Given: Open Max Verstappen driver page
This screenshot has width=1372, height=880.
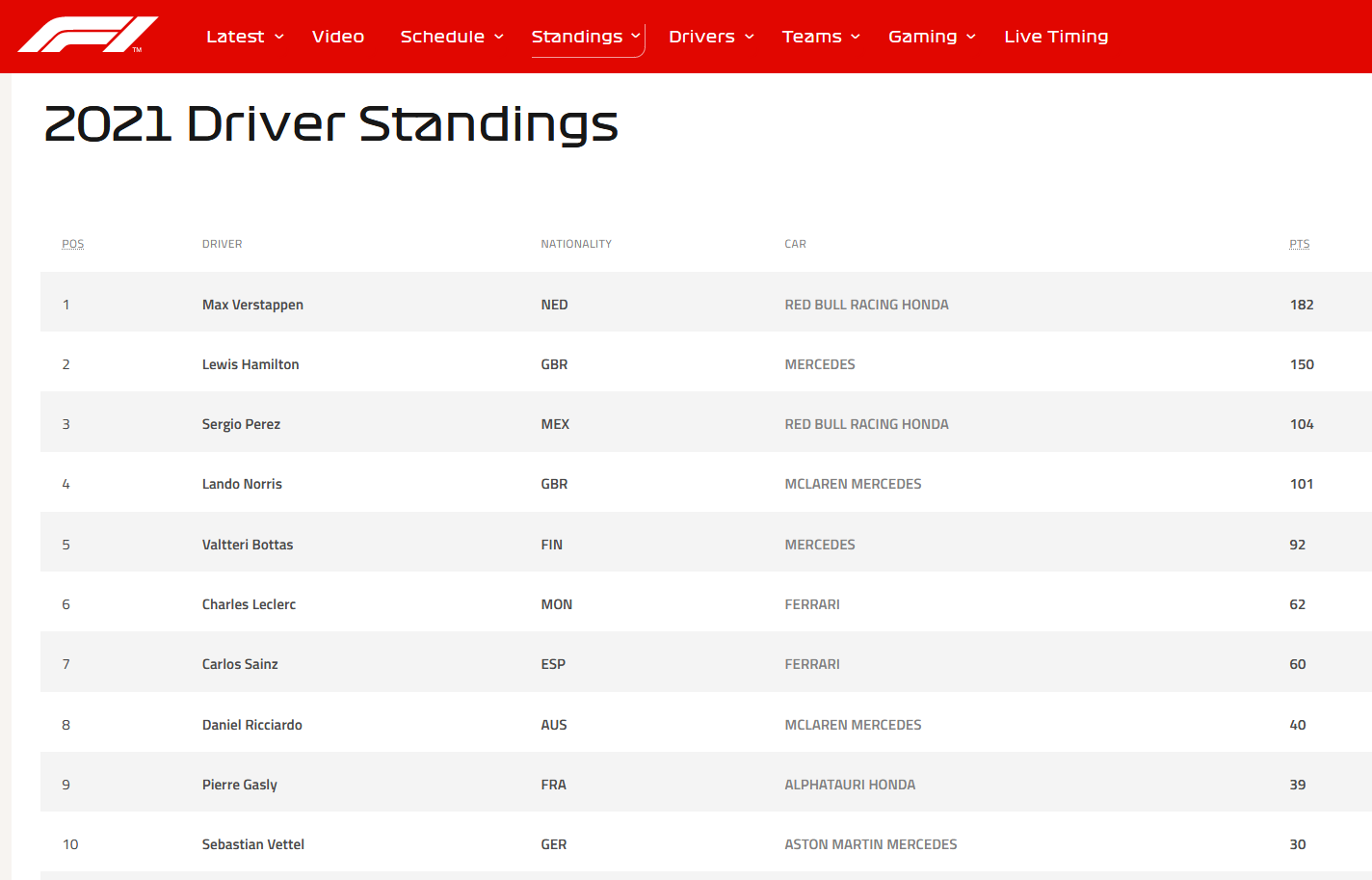Looking at the screenshot, I should (x=252, y=305).
